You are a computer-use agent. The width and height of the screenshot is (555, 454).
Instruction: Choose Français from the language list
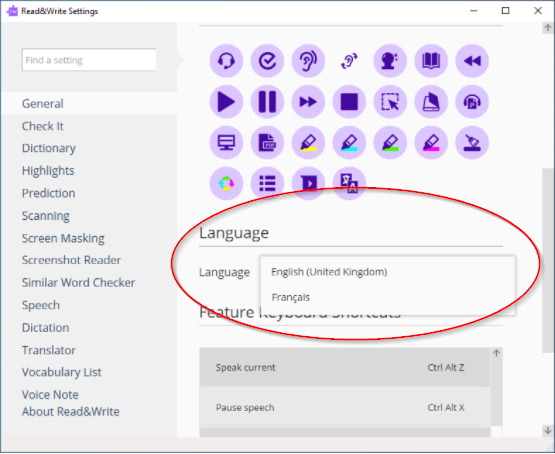387,297
